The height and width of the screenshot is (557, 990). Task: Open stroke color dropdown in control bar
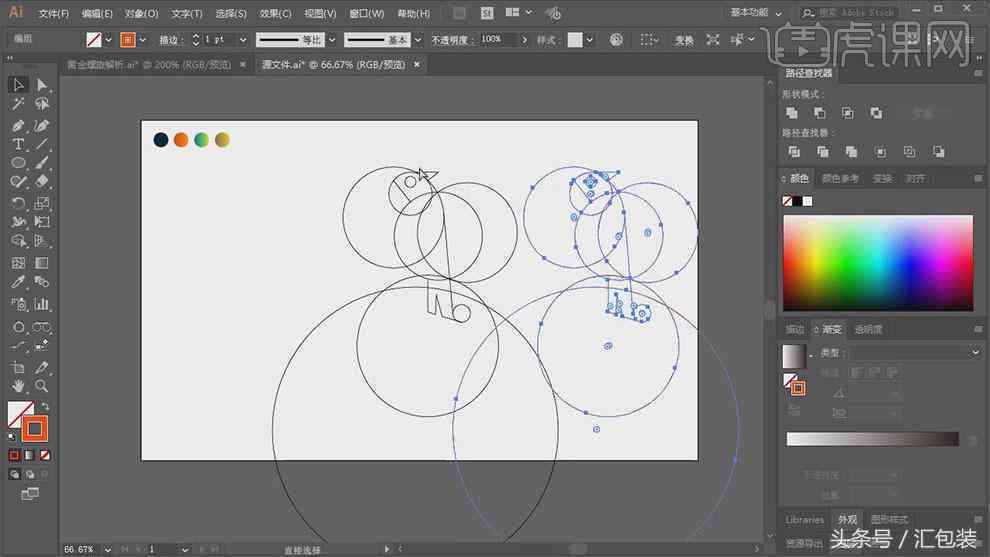coord(143,40)
